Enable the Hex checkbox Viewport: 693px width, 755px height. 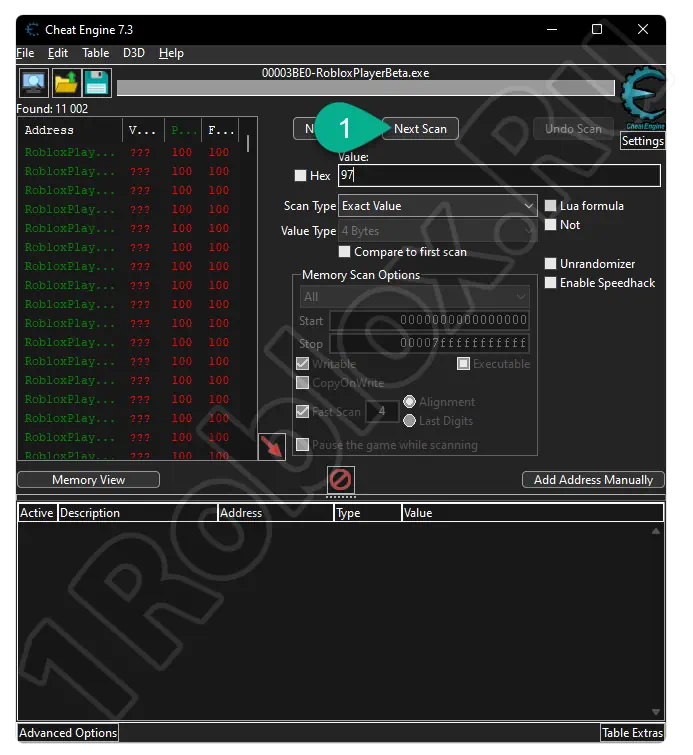tap(301, 175)
